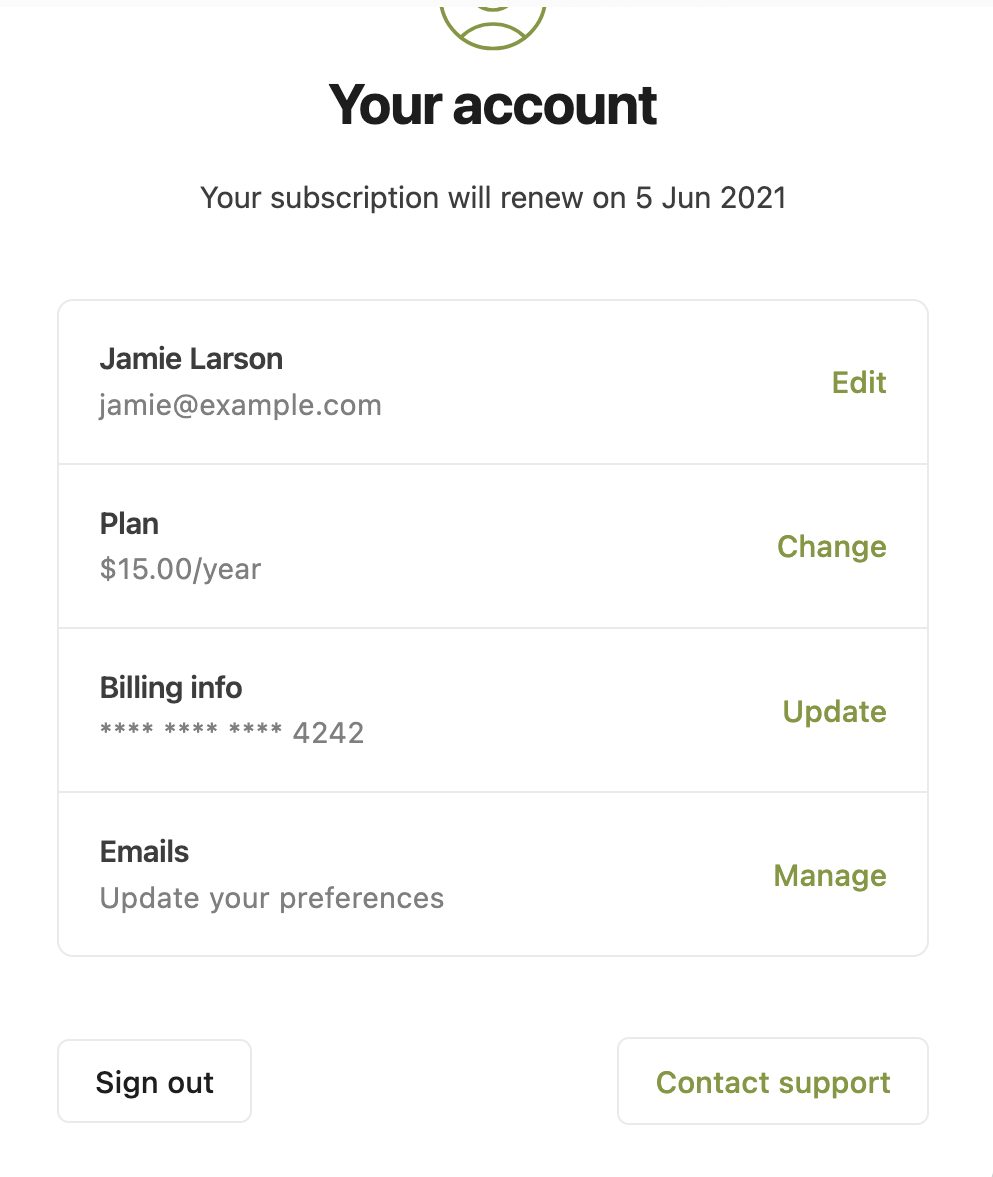The width and height of the screenshot is (993, 1177).
Task: Change the subscription plan
Action: coord(831,547)
